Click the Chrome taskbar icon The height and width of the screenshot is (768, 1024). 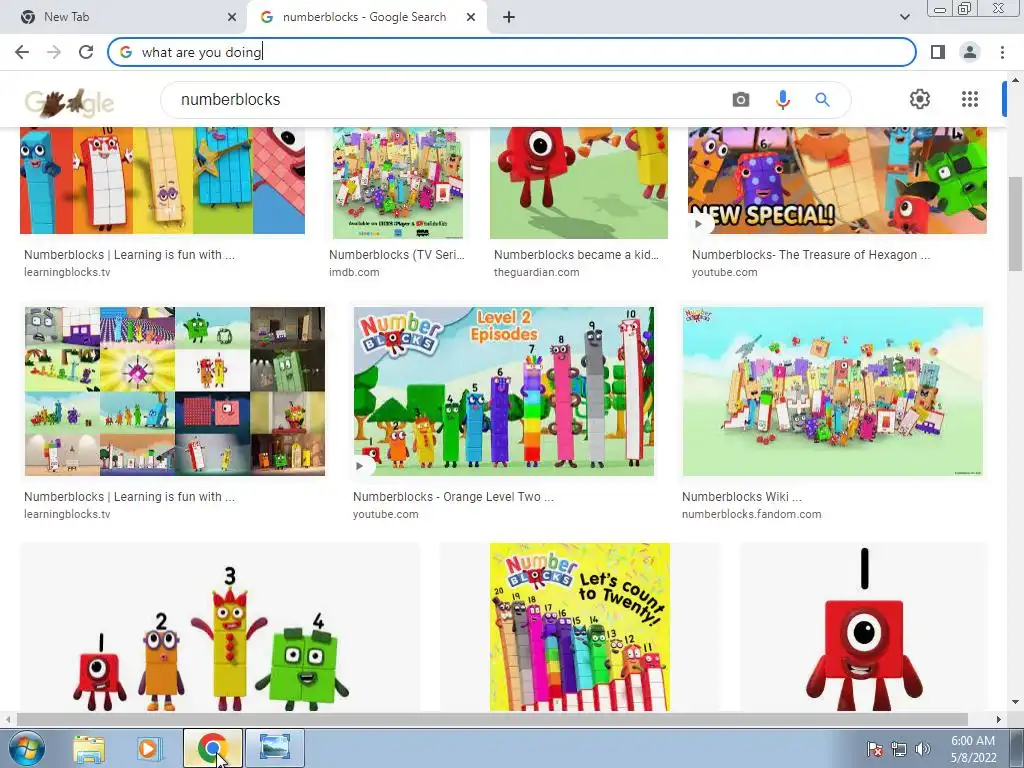(x=212, y=749)
